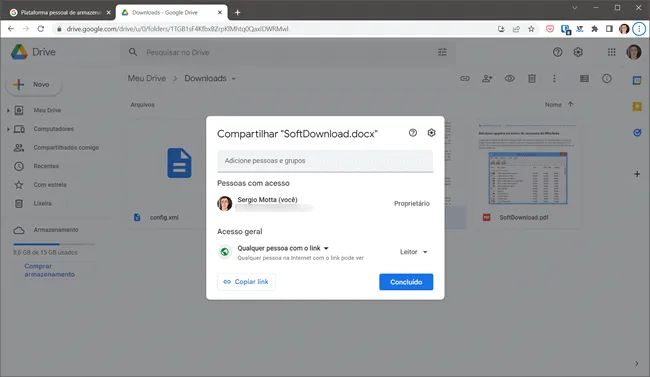This screenshot has width=650, height=377.
Task: Open Google account avatar in Drive header
Action: point(633,52)
